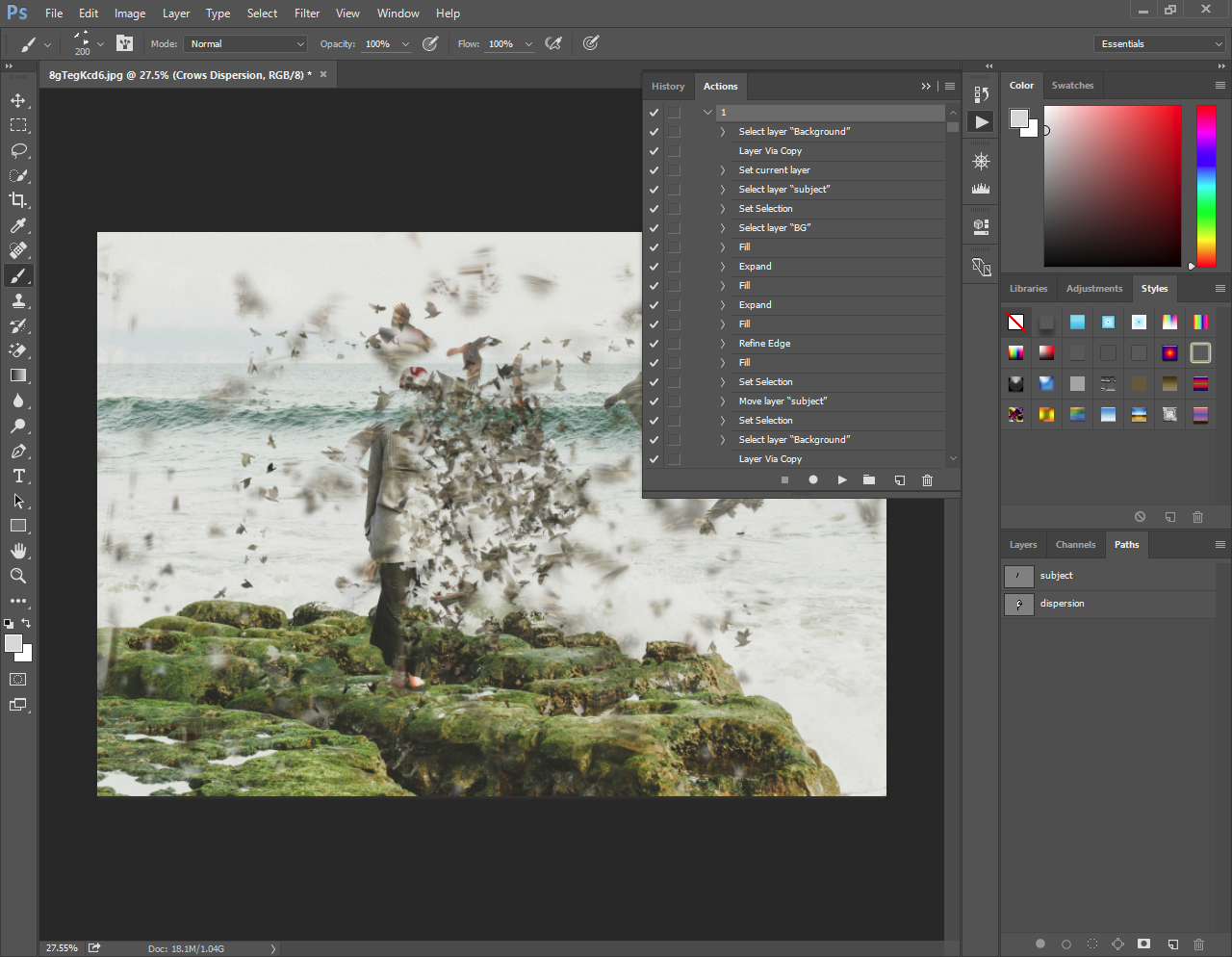Viewport: 1232px width, 957px height.
Task: Open the brush Mode dropdown
Action: coord(246,44)
